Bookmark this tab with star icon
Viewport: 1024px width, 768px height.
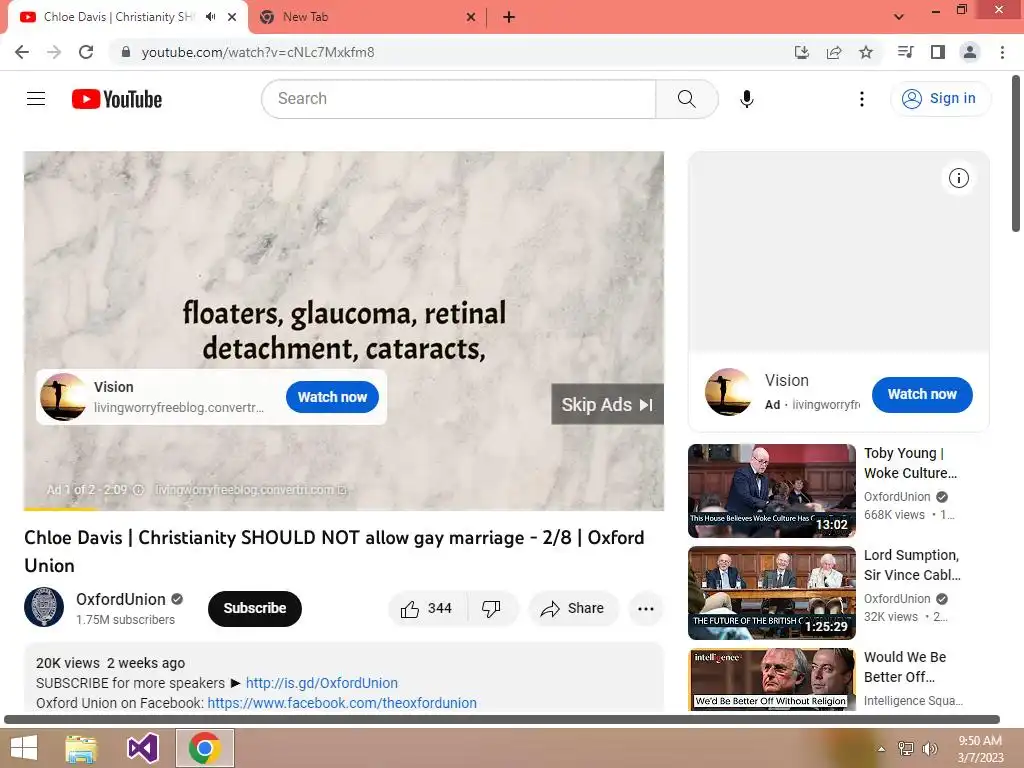point(866,52)
